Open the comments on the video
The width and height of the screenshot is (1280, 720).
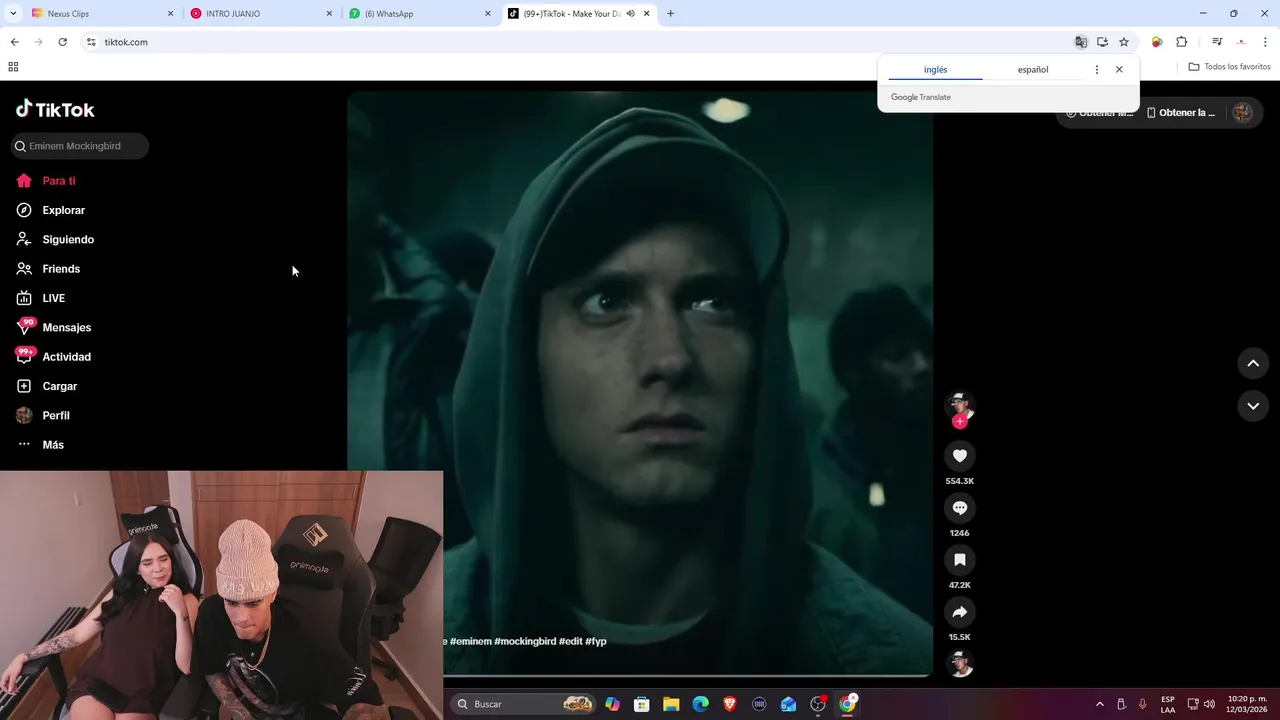(x=959, y=508)
